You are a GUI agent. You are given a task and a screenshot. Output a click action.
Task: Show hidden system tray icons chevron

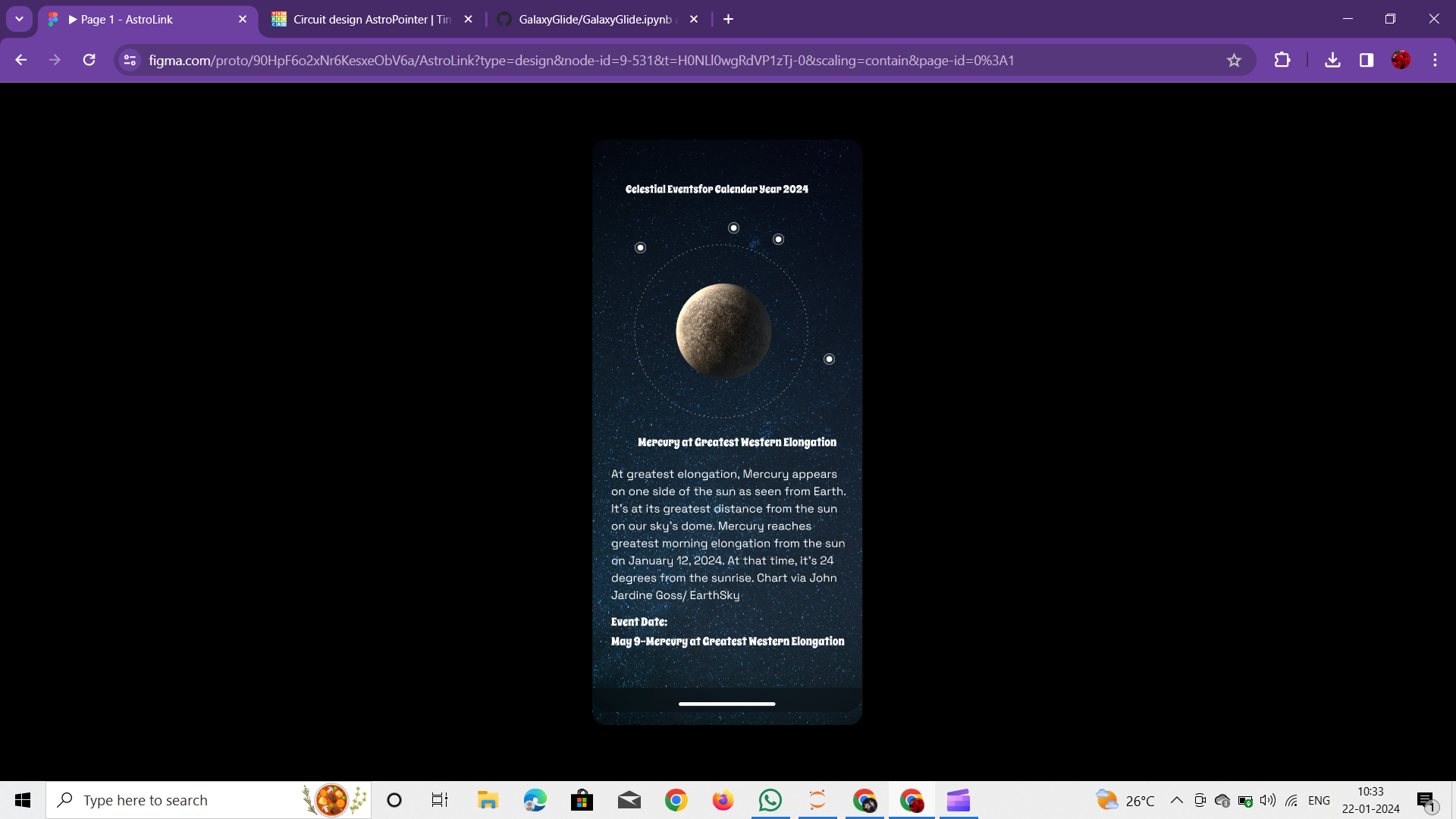(x=1176, y=800)
